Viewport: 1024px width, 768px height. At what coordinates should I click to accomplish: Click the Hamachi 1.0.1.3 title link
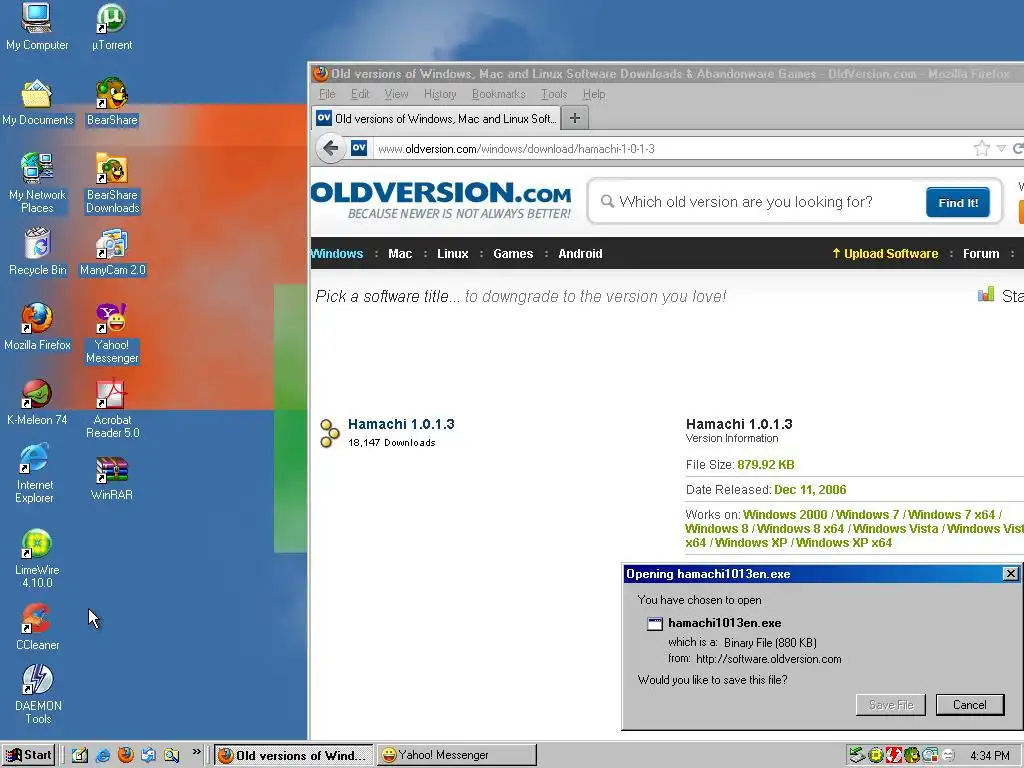point(401,424)
